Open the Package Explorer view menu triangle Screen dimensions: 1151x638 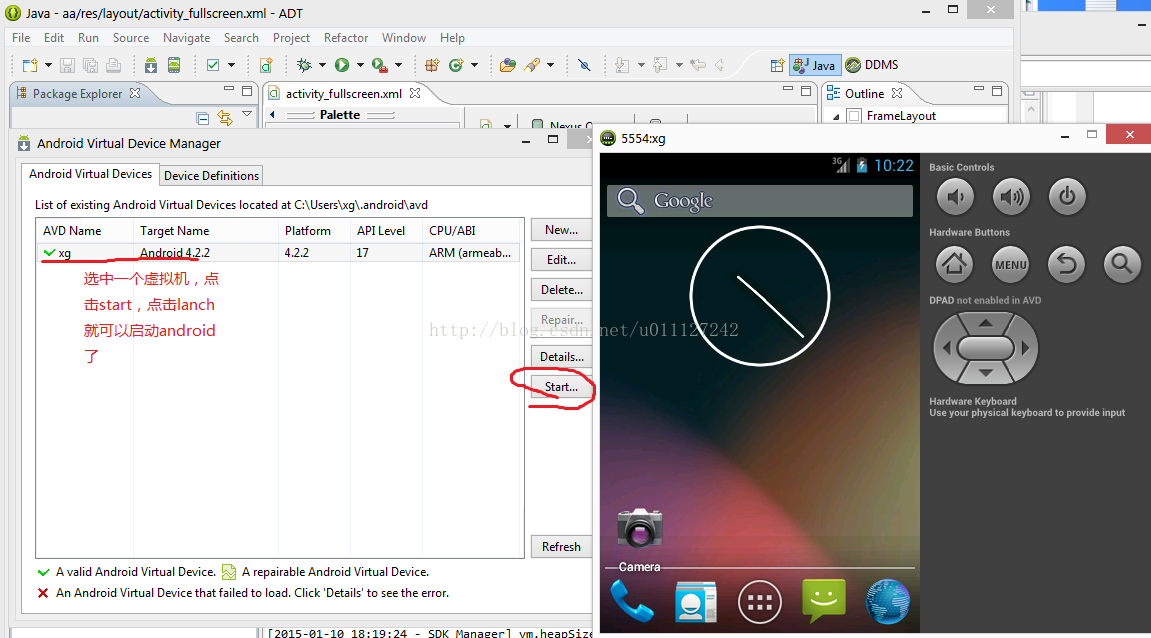coord(247,114)
